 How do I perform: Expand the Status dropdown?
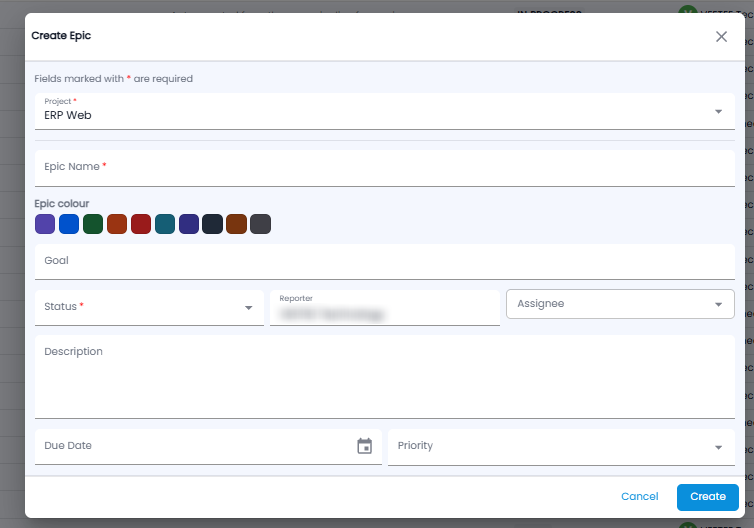click(x=149, y=308)
